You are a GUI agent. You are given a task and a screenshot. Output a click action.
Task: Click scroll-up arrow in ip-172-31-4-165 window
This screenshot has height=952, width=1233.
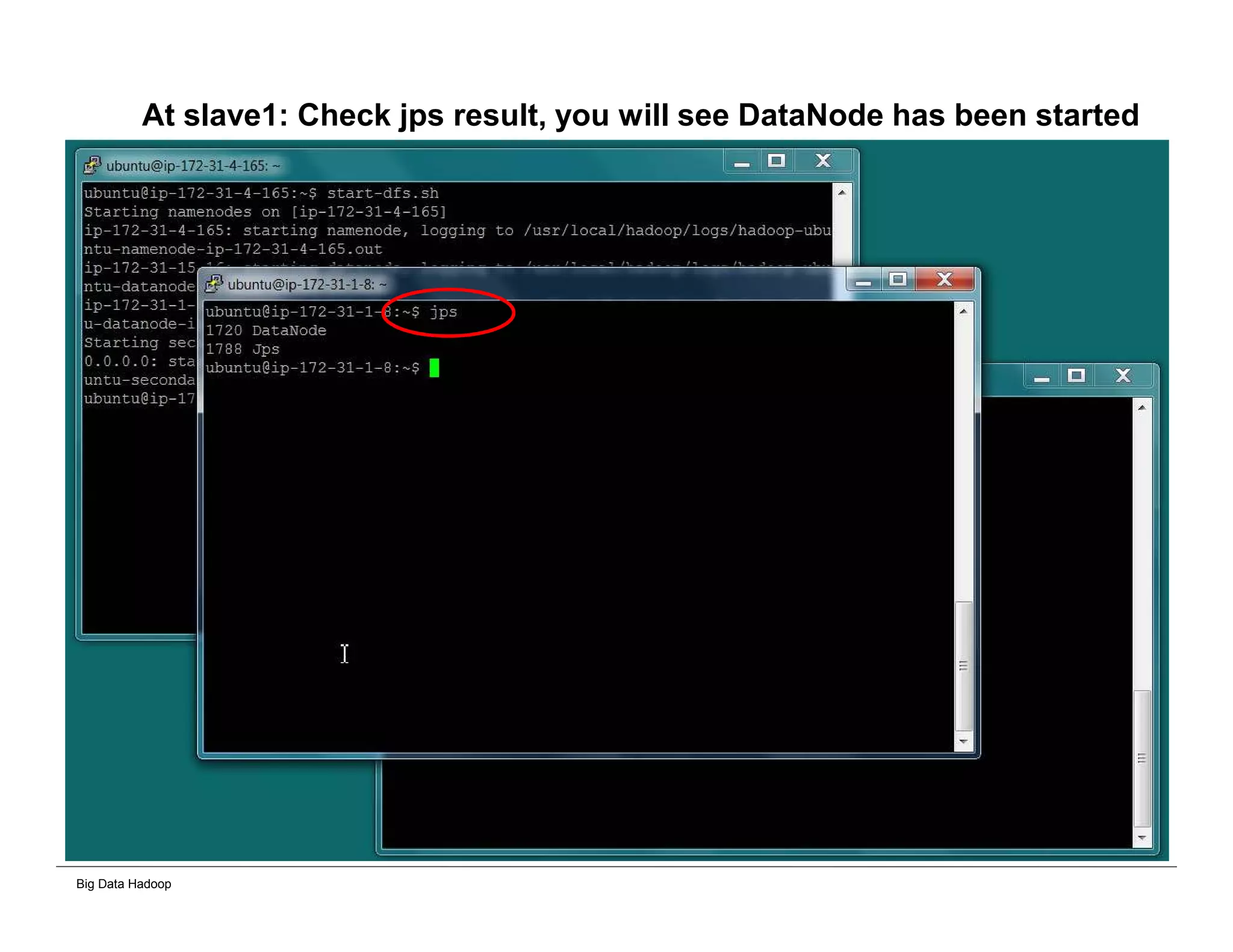(x=842, y=193)
